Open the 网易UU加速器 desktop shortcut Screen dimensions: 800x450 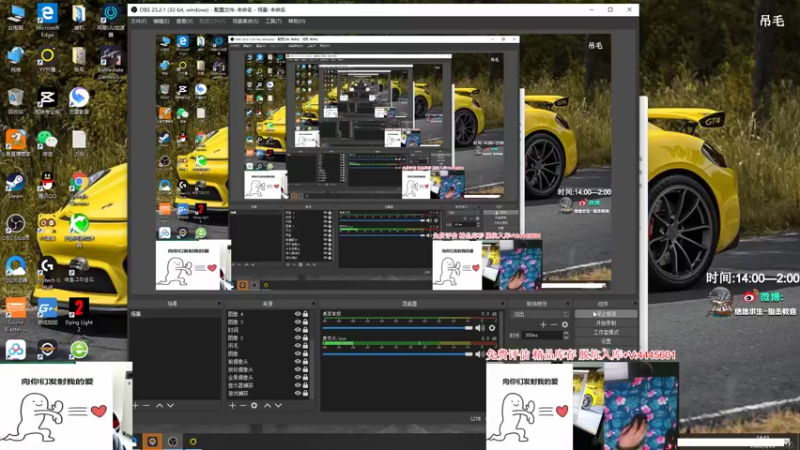tap(110, 20)
